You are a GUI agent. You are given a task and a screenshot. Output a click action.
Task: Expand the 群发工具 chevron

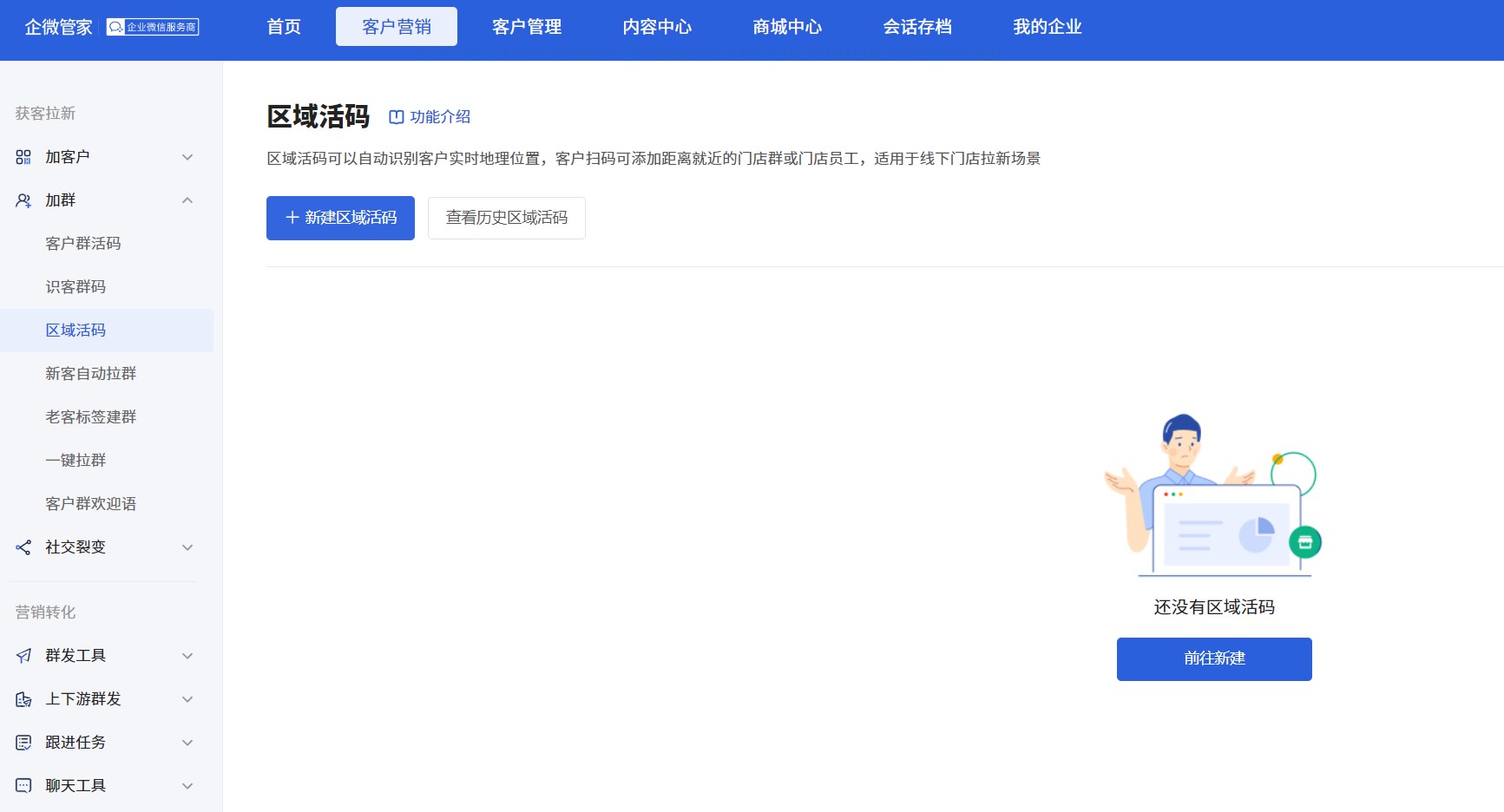point(187,656)
